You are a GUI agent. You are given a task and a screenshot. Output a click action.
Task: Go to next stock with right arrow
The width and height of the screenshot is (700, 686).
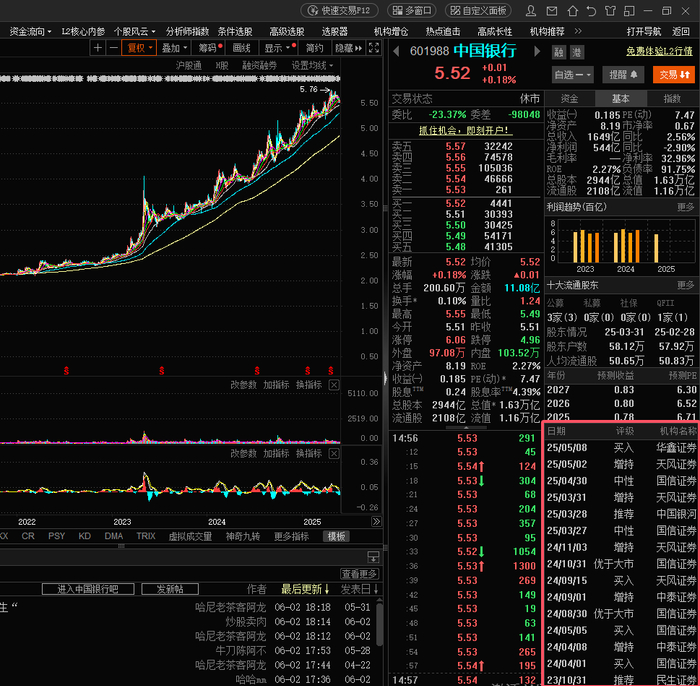537,51
